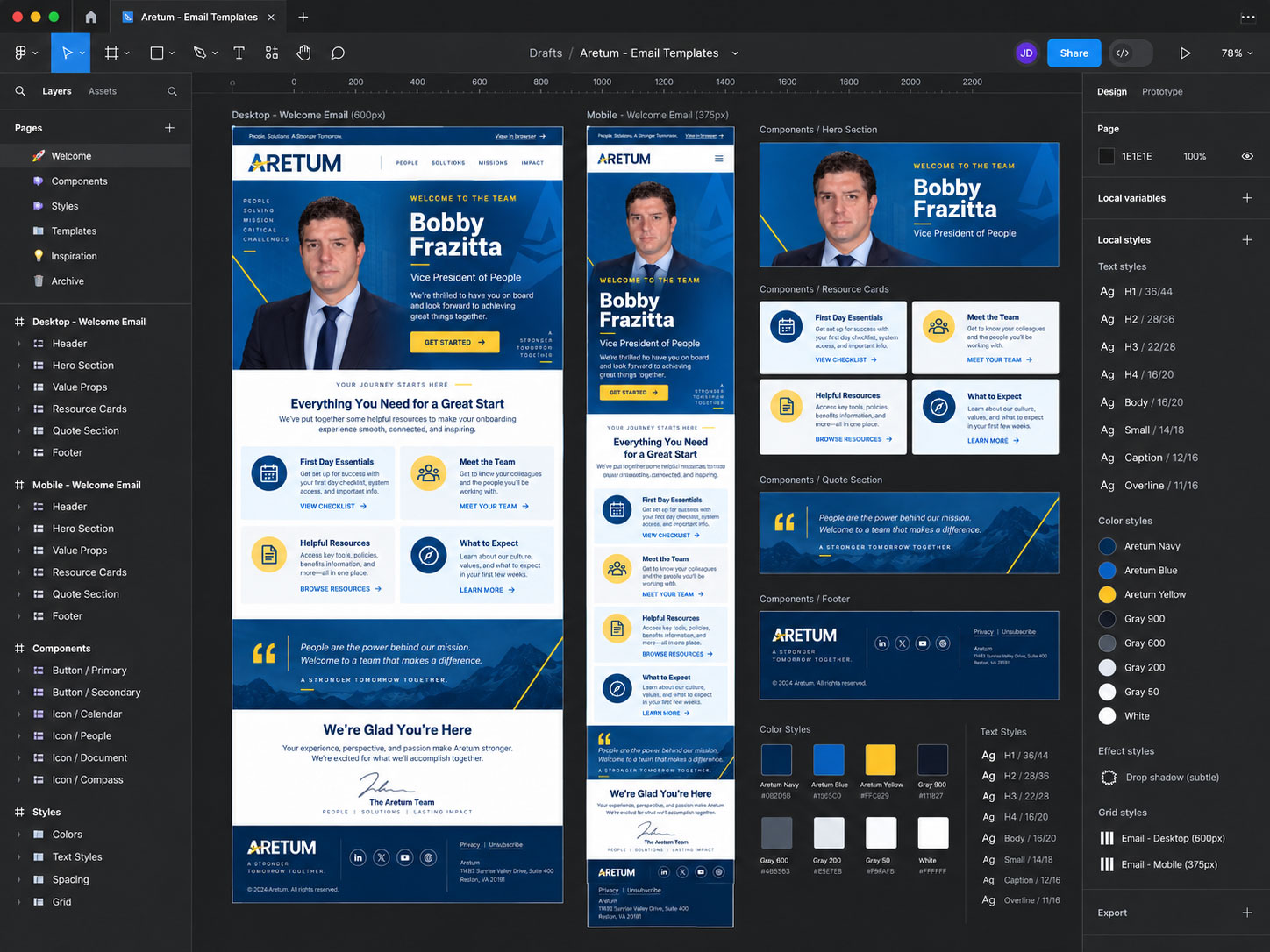Switch to the Assets tab
1270x952 pixels.
[103, 91]
